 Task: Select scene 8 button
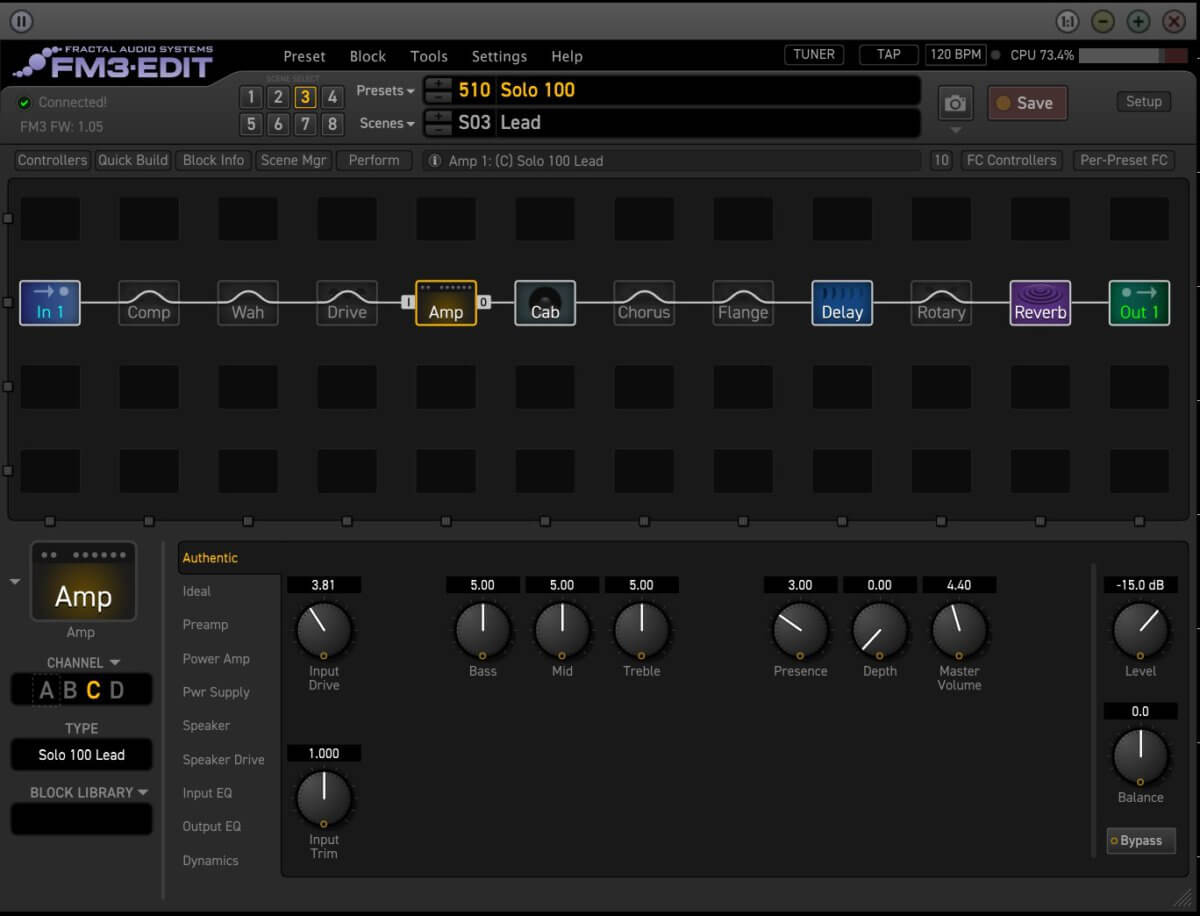332,124
